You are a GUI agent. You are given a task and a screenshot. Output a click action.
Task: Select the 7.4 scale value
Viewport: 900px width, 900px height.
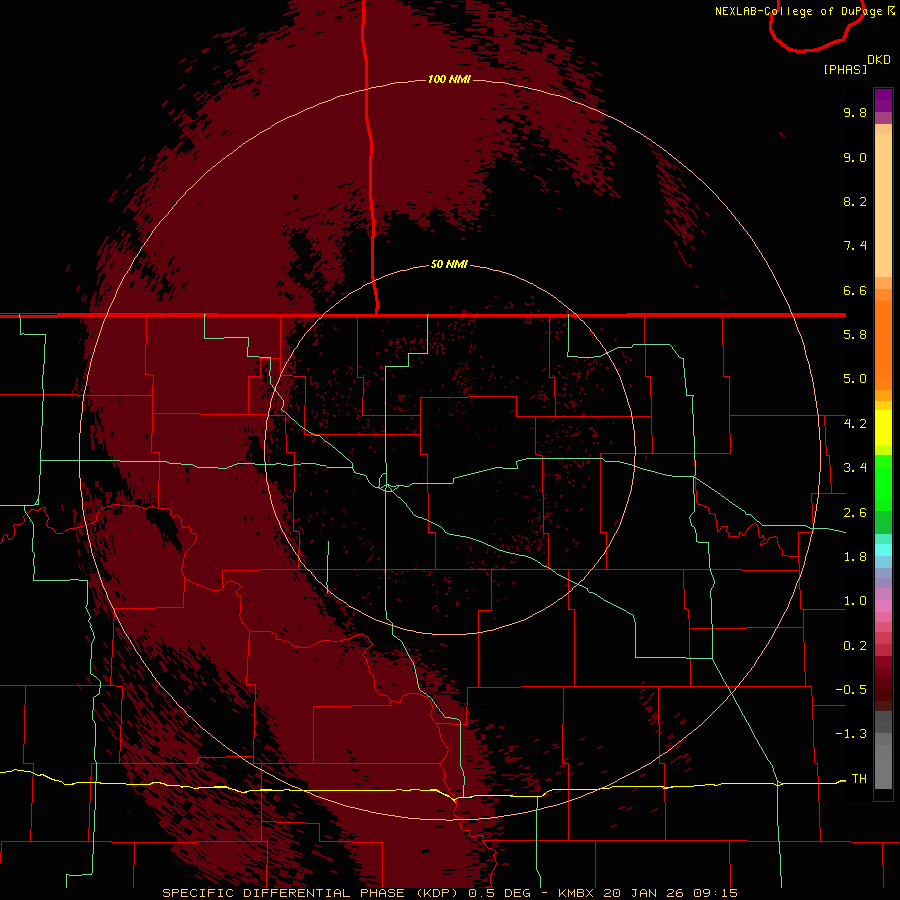point(855,246)
